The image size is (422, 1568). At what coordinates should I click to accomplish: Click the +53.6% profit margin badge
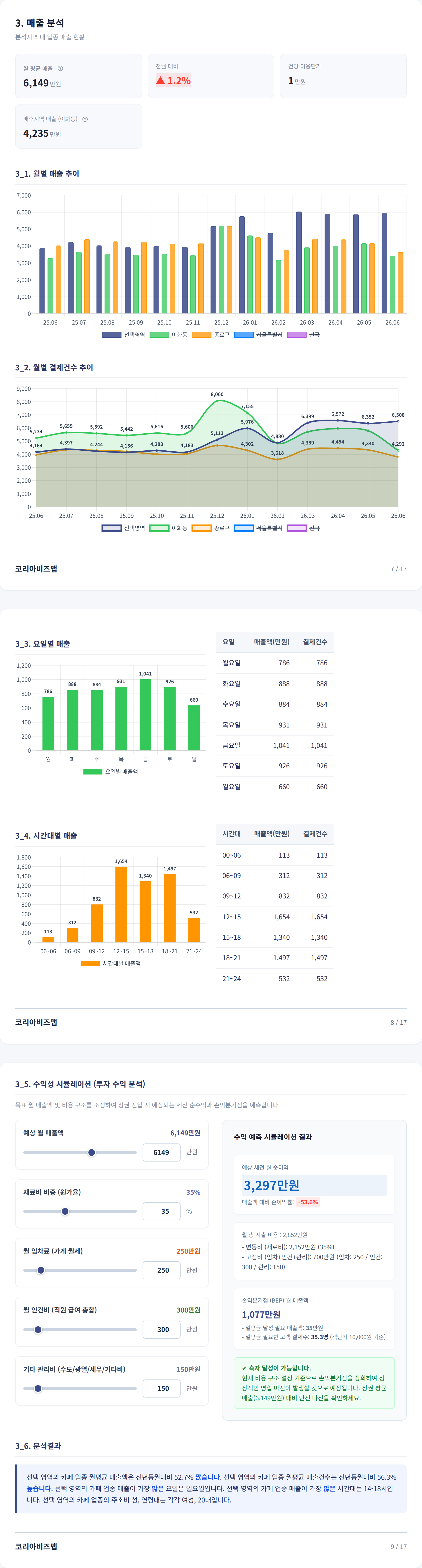[x=307, y=1202]
